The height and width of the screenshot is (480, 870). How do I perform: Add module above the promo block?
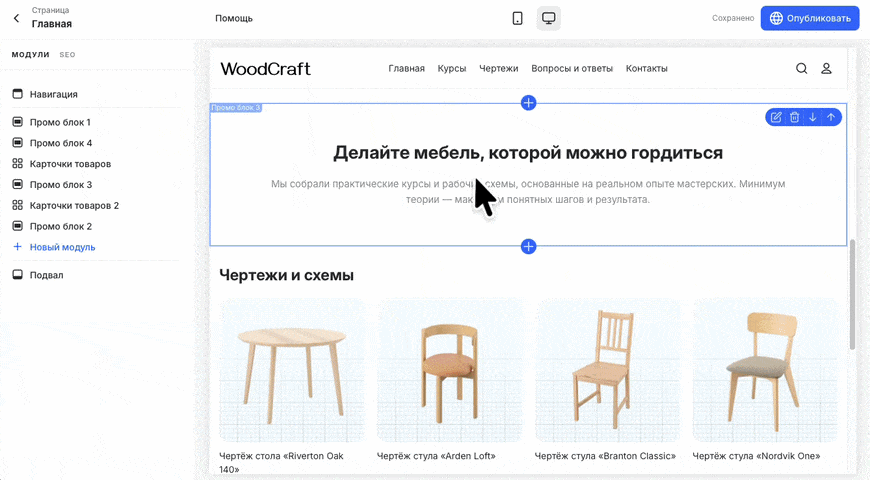coord(528,103)
